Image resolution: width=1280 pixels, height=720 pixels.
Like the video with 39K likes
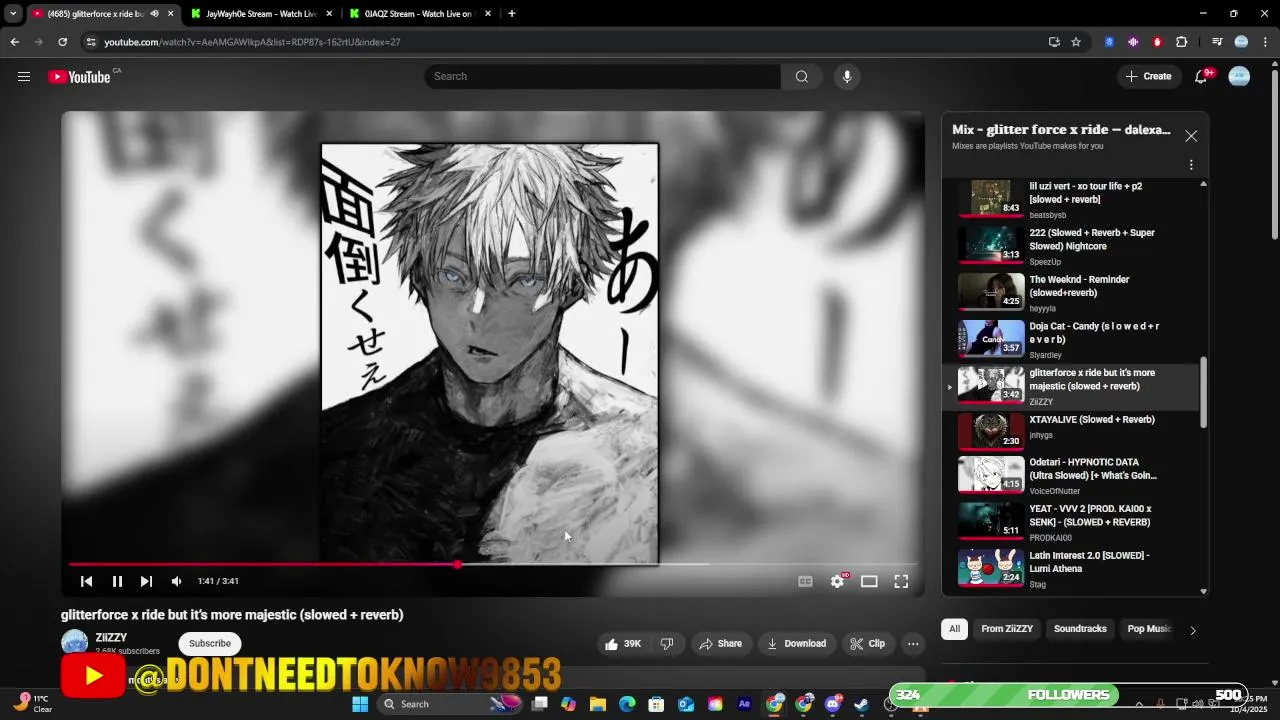point(622,644)
